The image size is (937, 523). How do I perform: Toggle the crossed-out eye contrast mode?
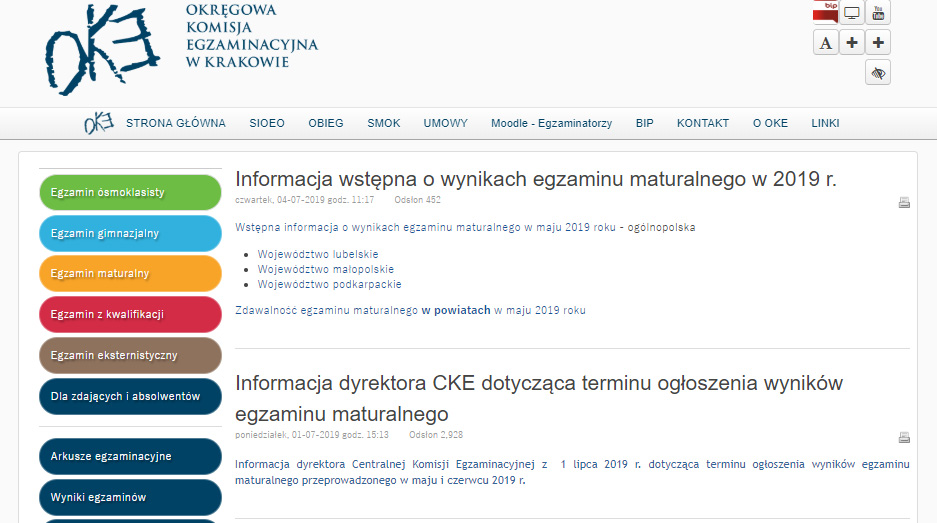[x=878, y=73]
